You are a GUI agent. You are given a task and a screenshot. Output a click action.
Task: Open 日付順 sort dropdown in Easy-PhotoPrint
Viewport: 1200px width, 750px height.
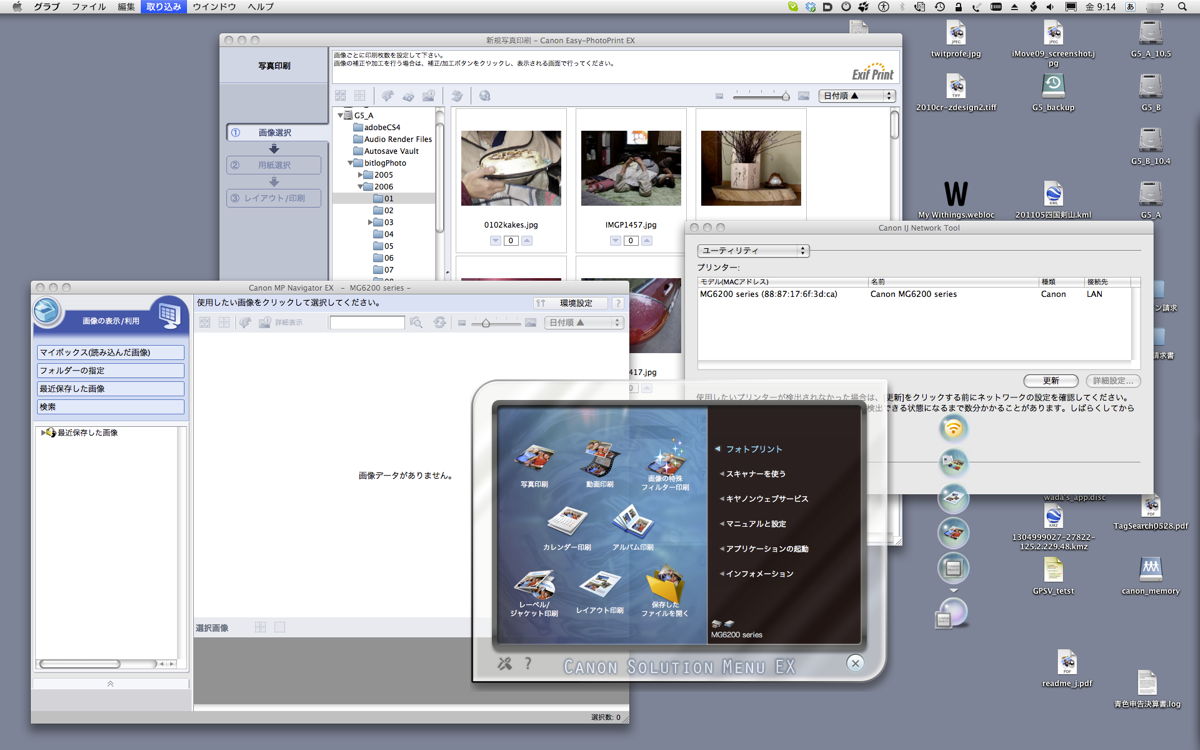tap(857, 96)
